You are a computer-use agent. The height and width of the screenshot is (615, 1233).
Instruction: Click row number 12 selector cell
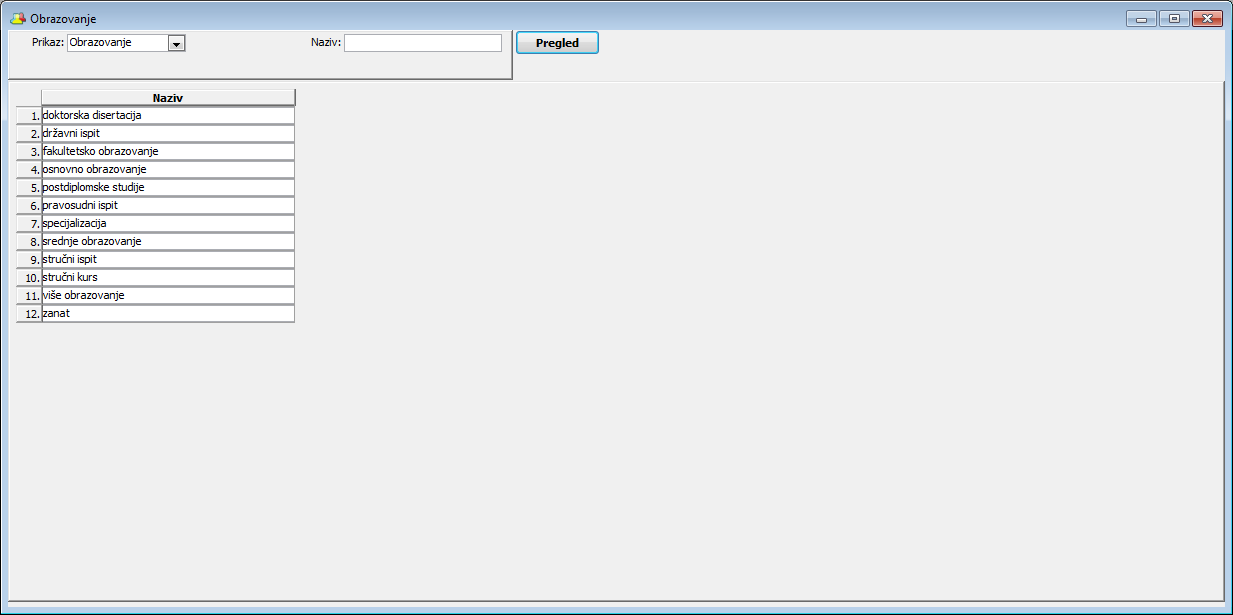pos(29,313)
